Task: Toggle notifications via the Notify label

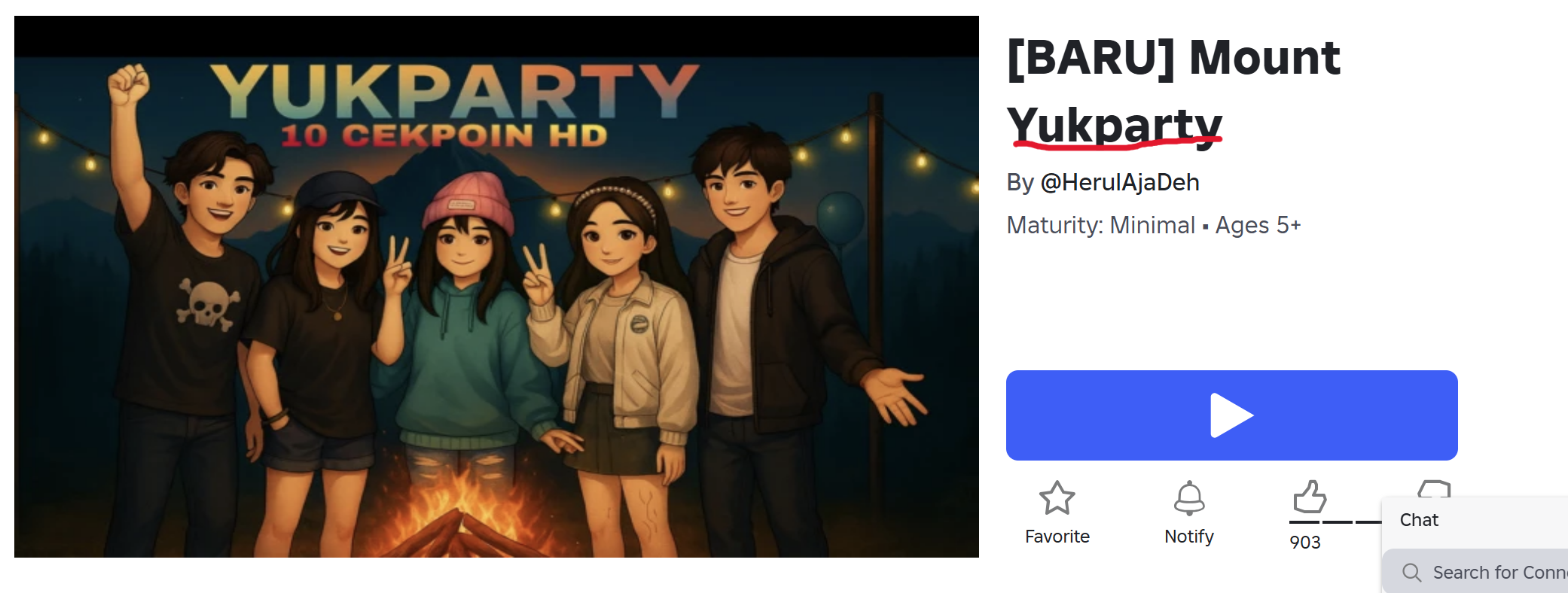Action: coord(1189,537)
